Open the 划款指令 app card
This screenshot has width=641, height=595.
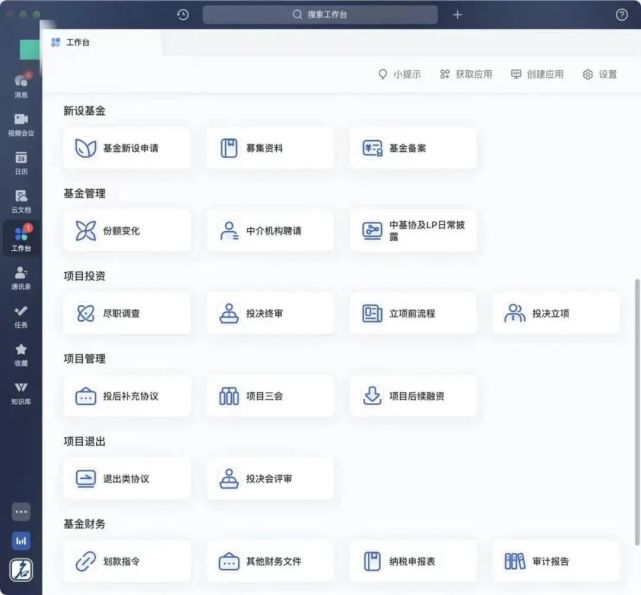127,561
